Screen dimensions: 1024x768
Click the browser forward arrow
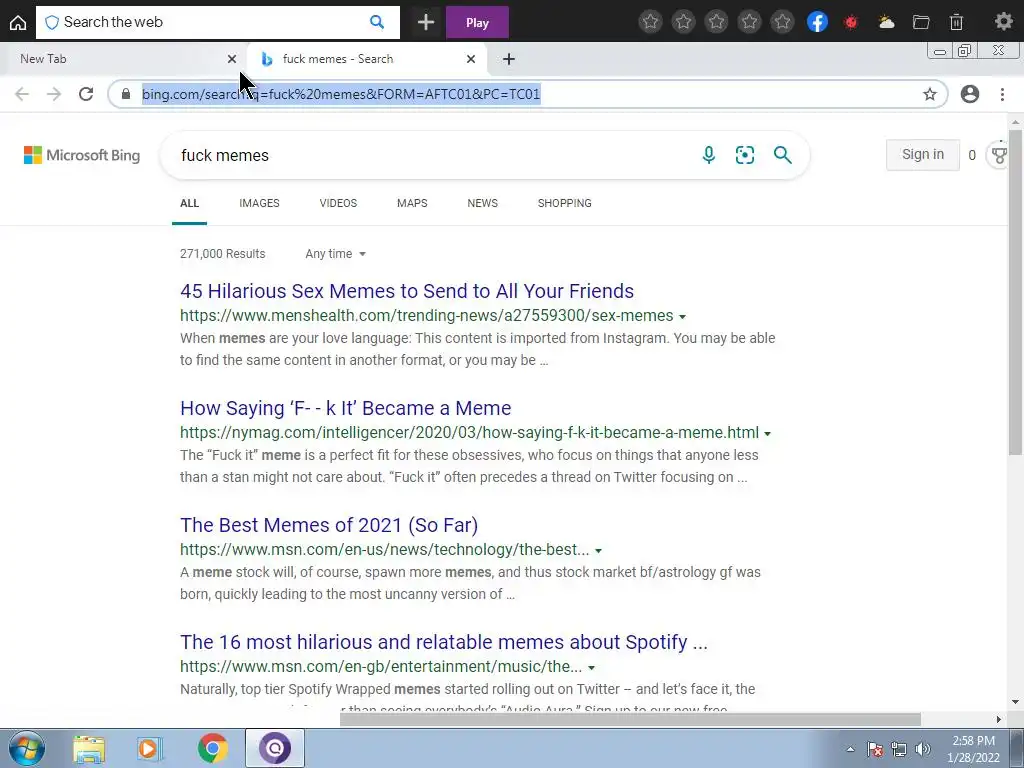point(54,94)
